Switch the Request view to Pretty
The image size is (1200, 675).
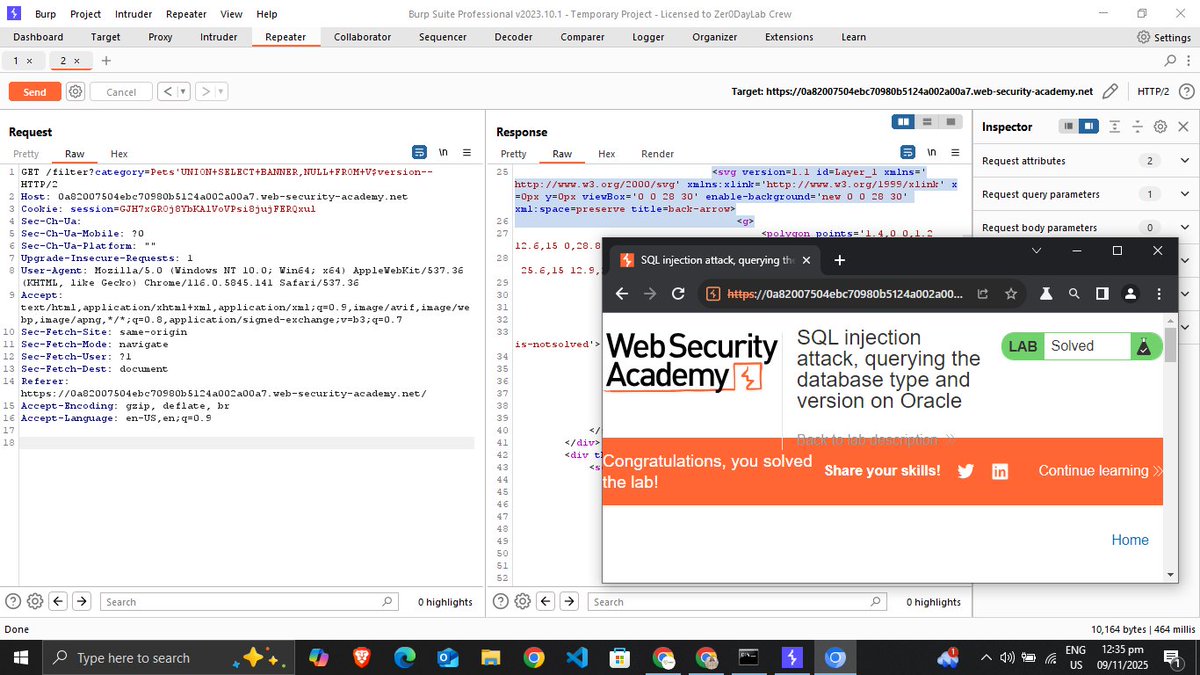pos(26,154)
